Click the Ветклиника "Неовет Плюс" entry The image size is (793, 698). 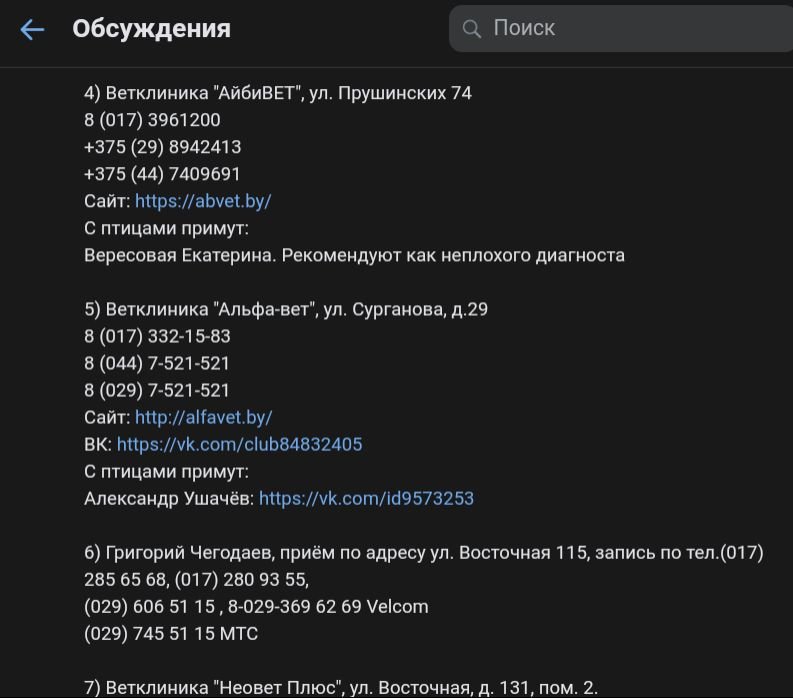(340, 687)
